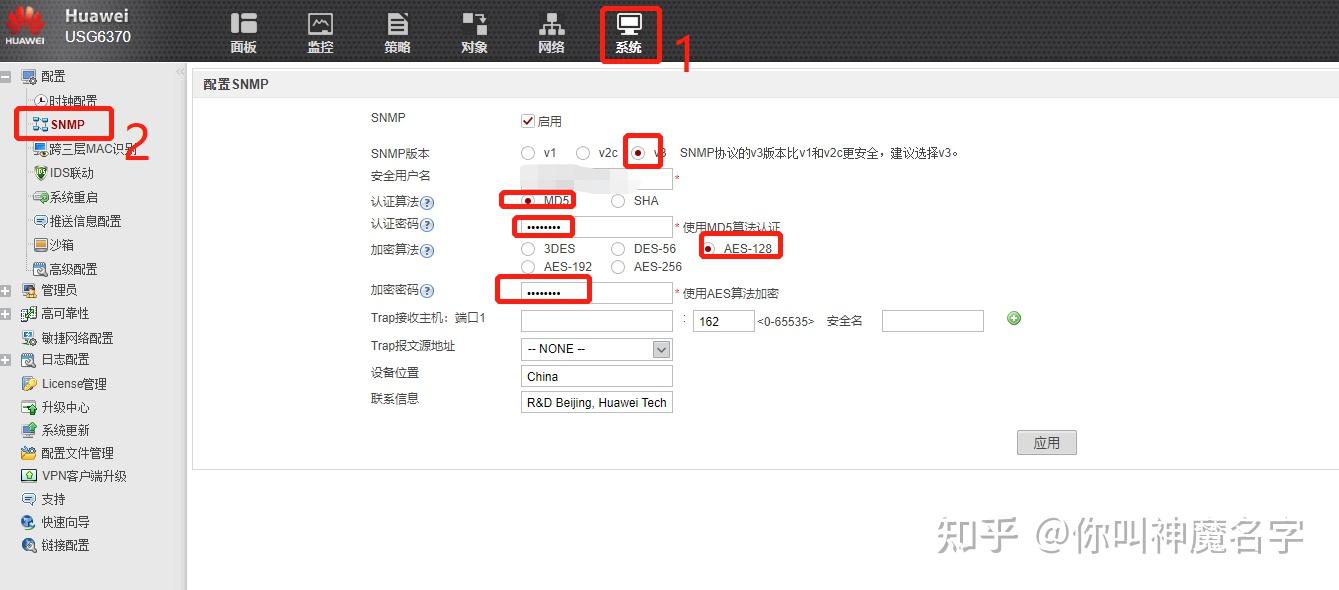Choose MD5 authentication algorithm

(x=528, y=201)
